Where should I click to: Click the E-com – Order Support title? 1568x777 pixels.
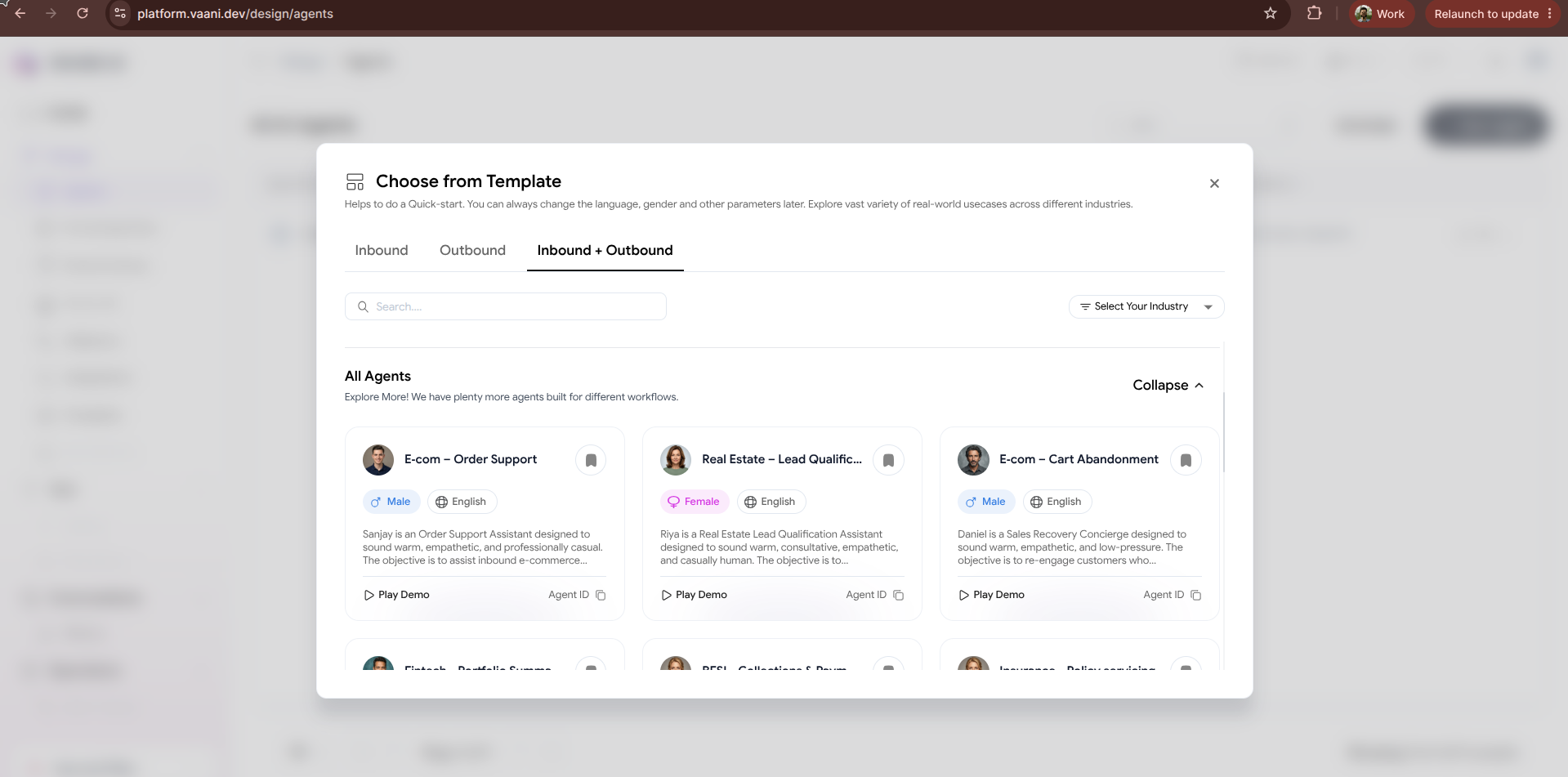click(471, 459)
